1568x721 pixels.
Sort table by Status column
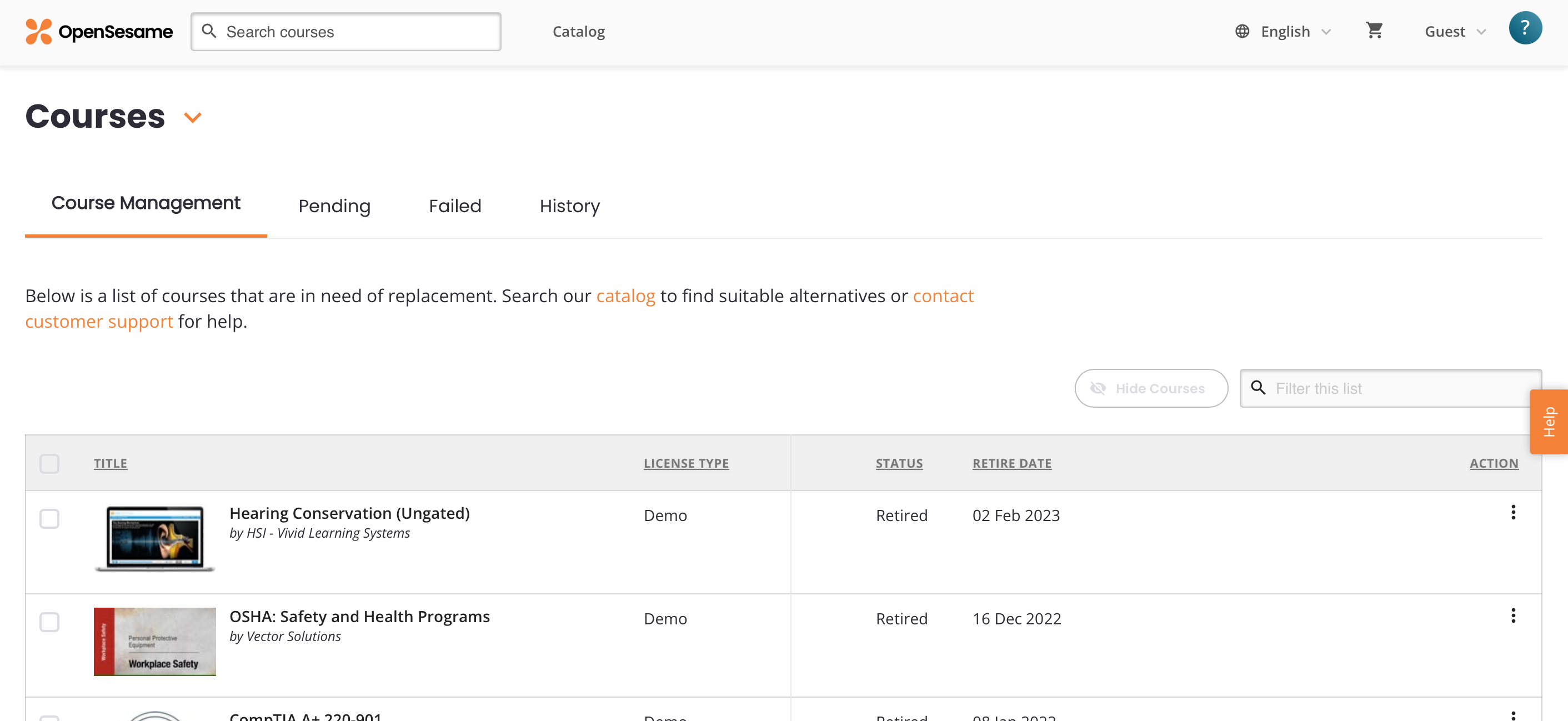tap(899, 463)
